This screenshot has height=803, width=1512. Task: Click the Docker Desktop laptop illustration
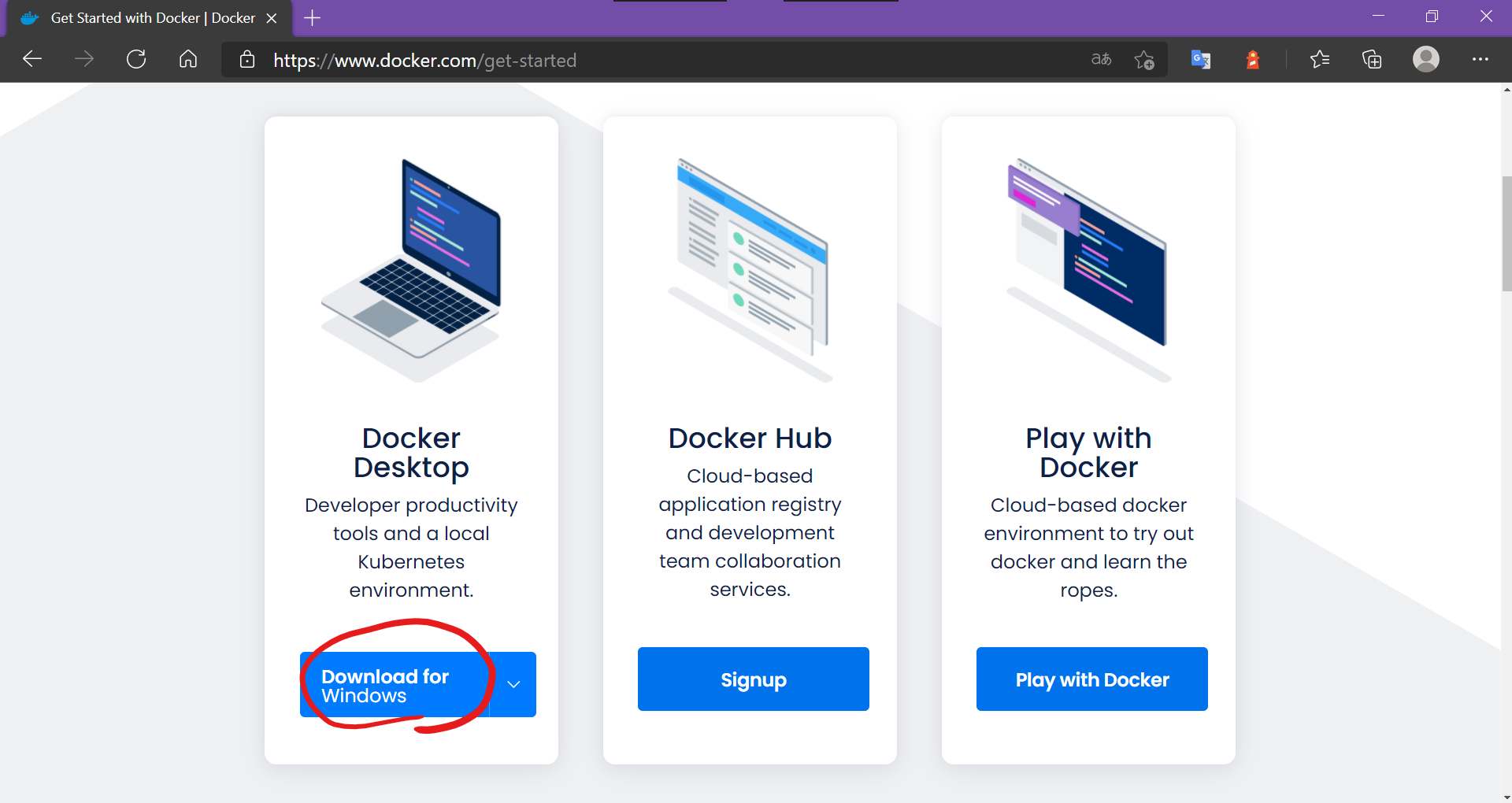(x=411, y=270)
